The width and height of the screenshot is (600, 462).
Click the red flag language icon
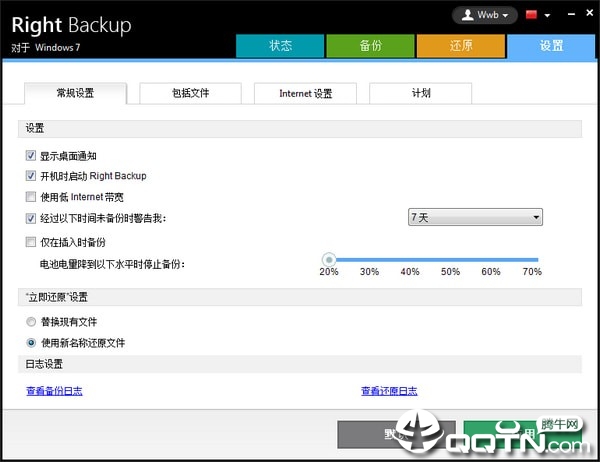[531, 15]
